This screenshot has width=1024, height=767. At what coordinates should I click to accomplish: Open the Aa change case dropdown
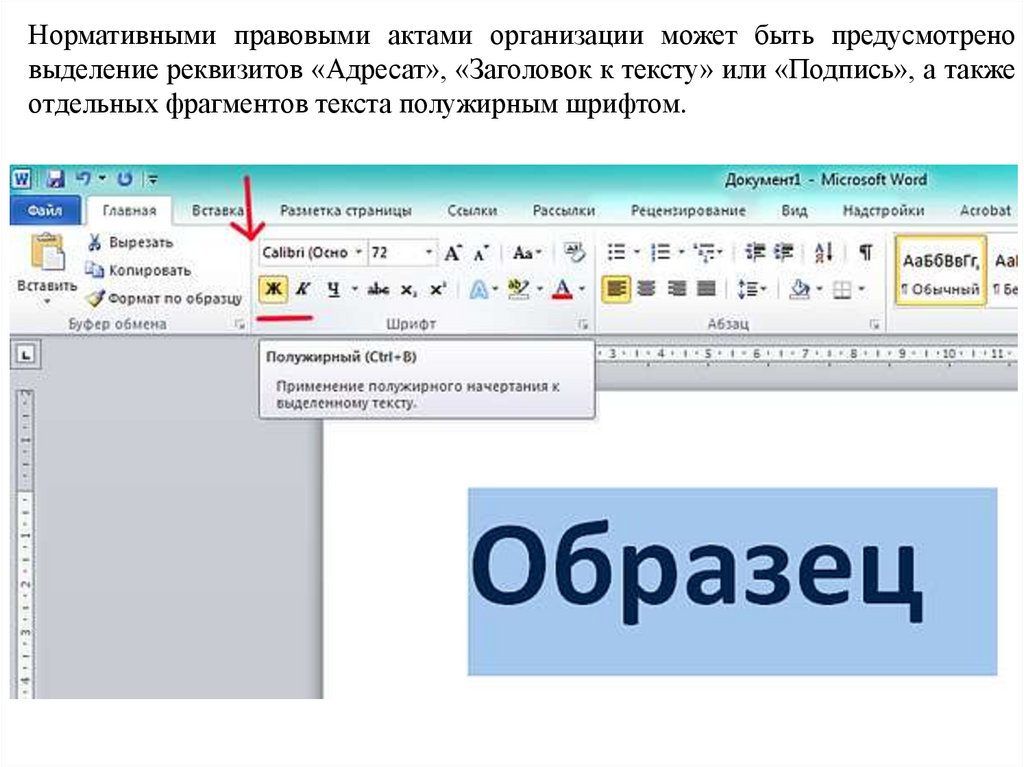527,252
